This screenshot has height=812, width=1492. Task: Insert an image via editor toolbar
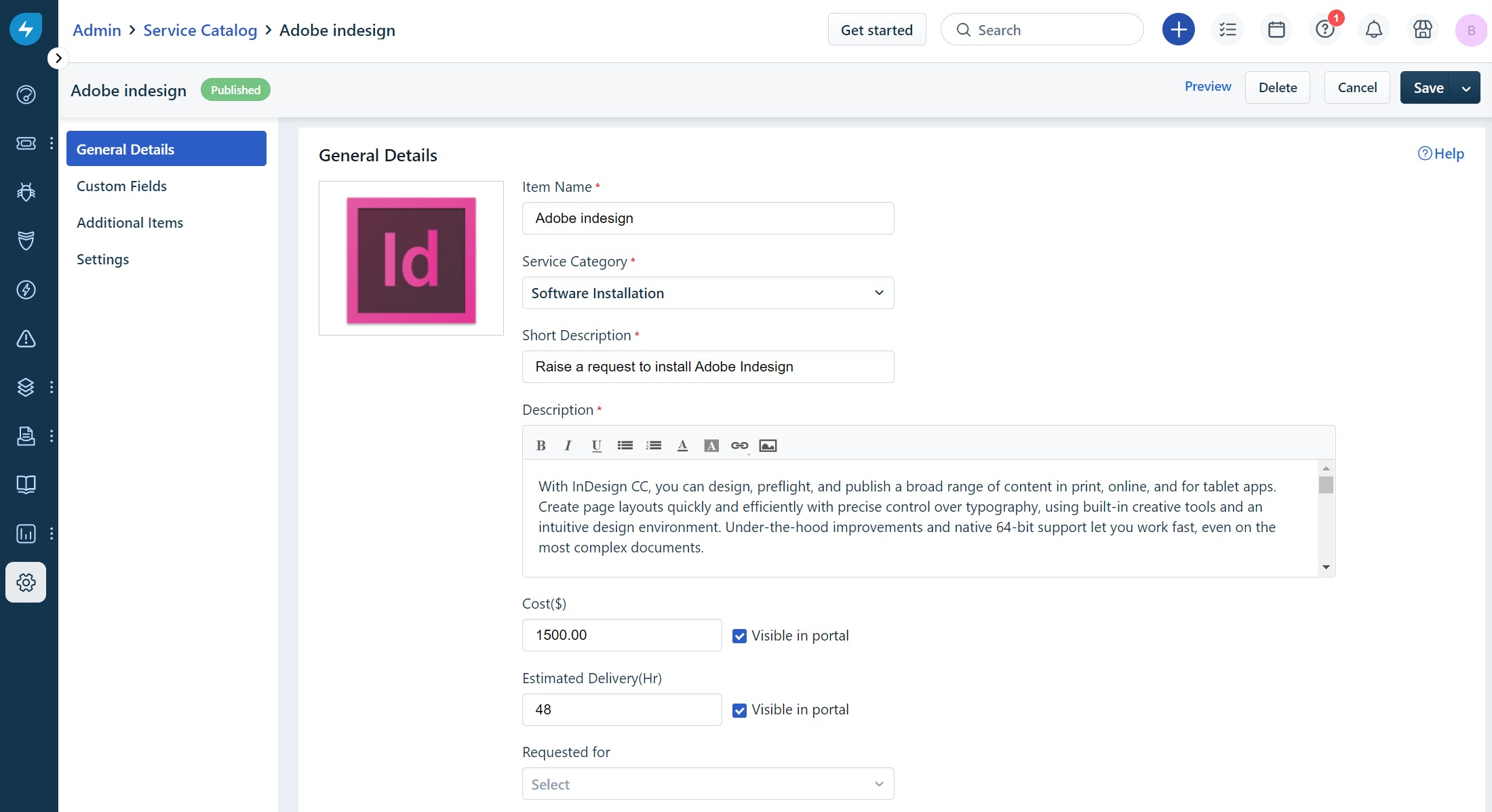tap(768, 445)
